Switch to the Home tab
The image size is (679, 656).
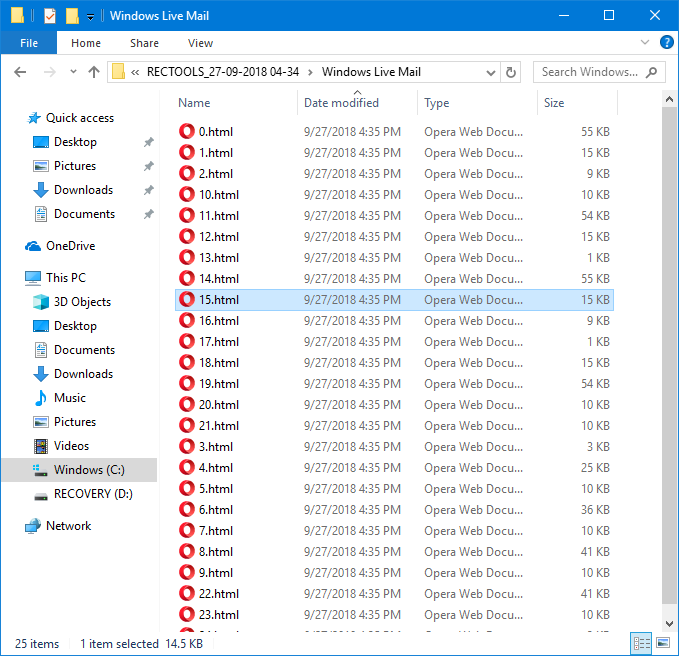coord(86,43)
